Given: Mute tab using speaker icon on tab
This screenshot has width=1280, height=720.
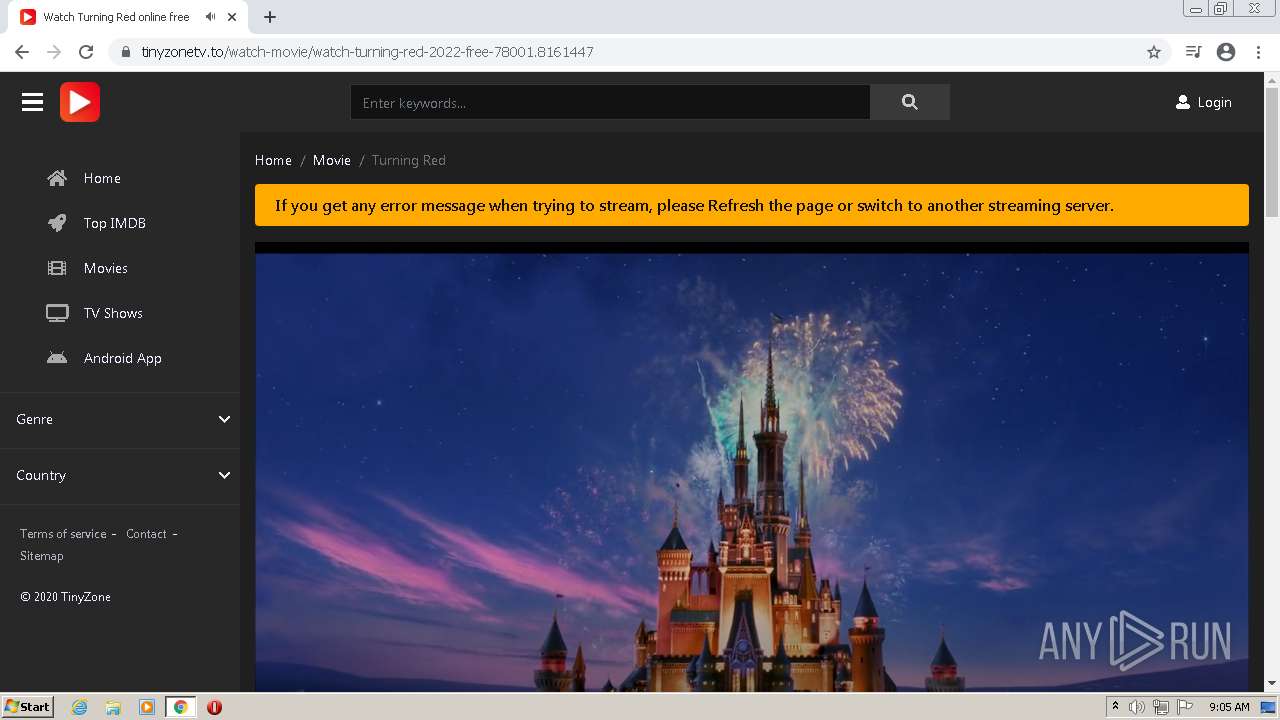Looking at the screenshot, I should 210,17.
